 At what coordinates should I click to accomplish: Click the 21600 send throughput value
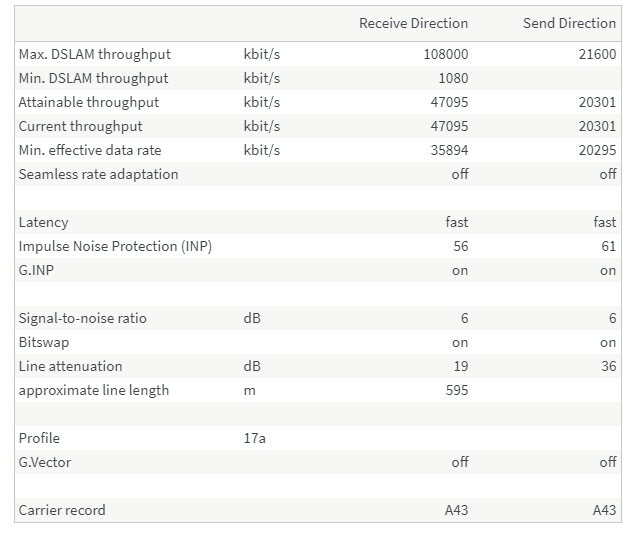tap(597, 54)
